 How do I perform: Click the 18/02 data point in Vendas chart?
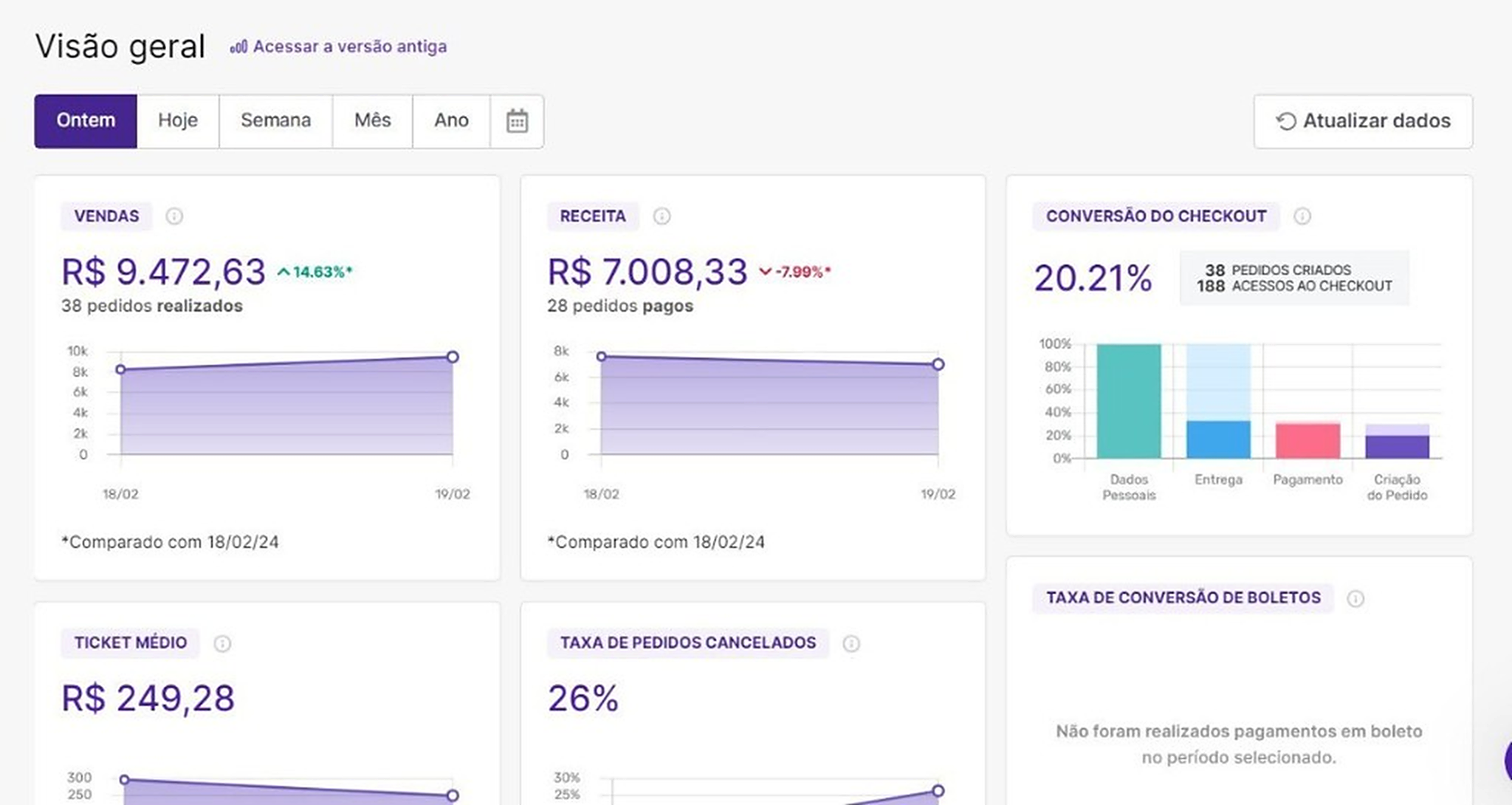pyautogui.click(x=121, y=369)
